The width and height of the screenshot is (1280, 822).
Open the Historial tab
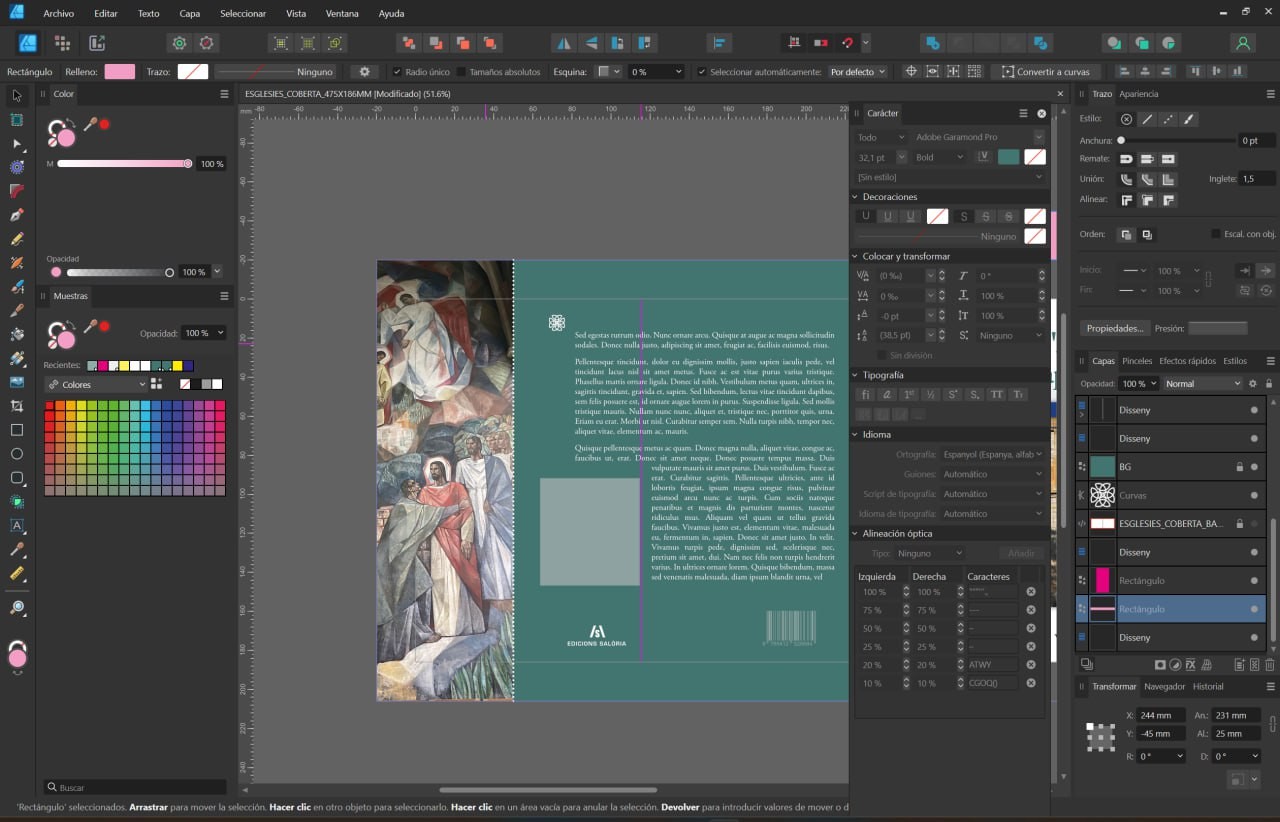[x=1207, y=686]
